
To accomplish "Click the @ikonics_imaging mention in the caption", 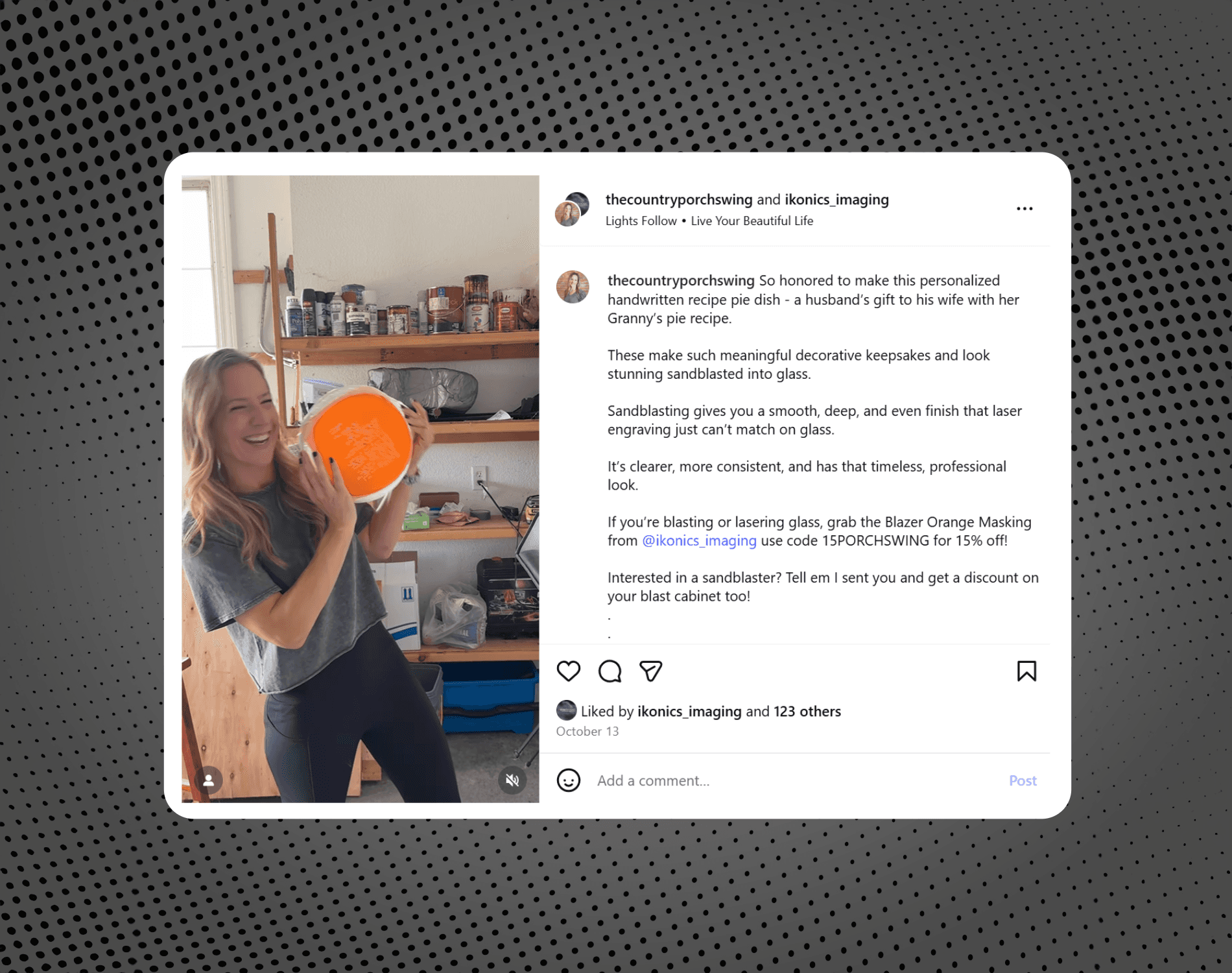I will (x=699, y=540).
